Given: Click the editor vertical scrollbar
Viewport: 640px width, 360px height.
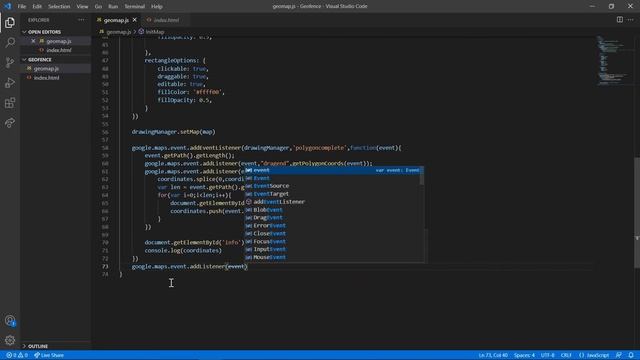Looking at the screenshot, I should point(637,212).
